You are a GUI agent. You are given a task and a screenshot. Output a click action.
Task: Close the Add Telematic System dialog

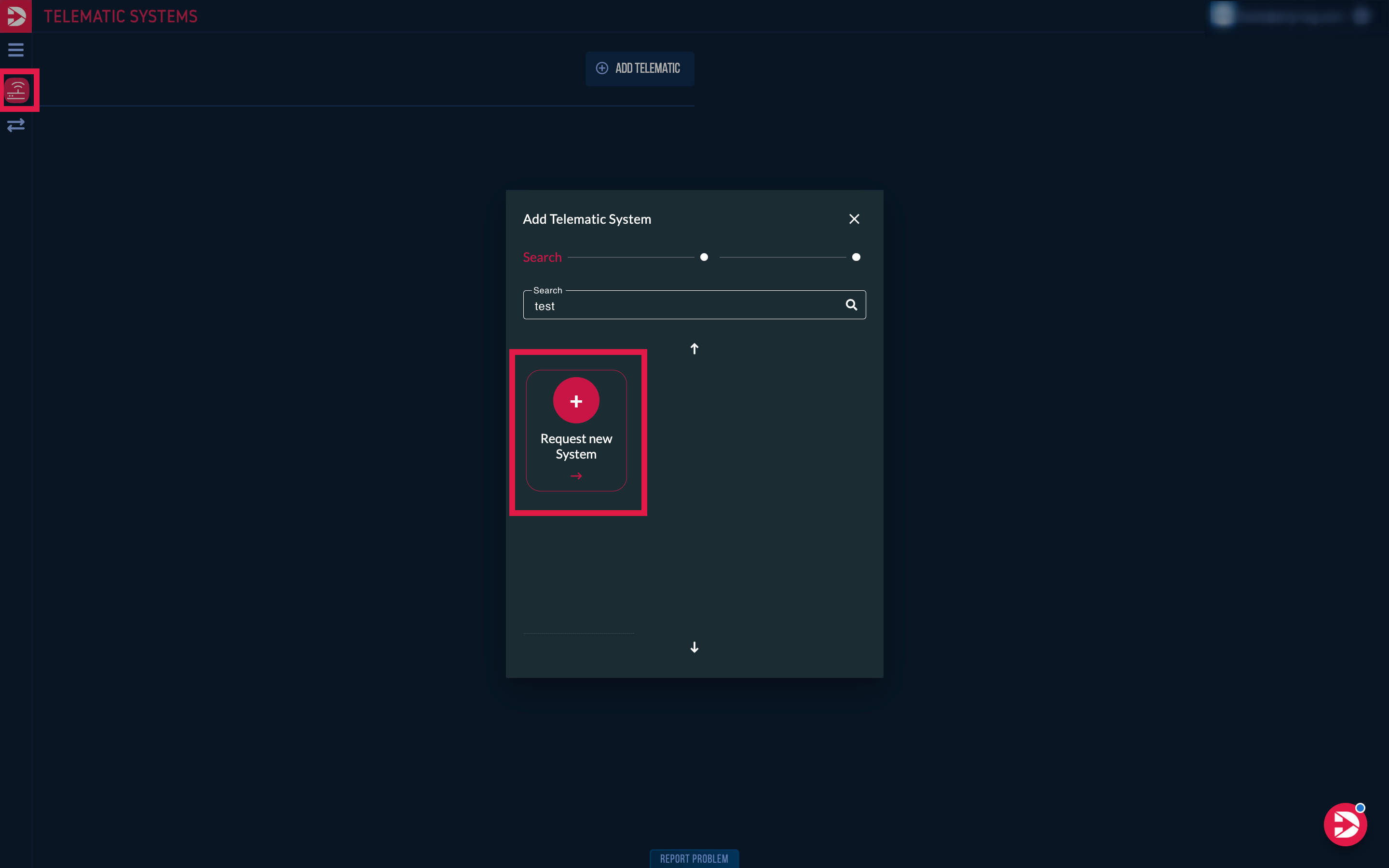[x=854, y=219]
